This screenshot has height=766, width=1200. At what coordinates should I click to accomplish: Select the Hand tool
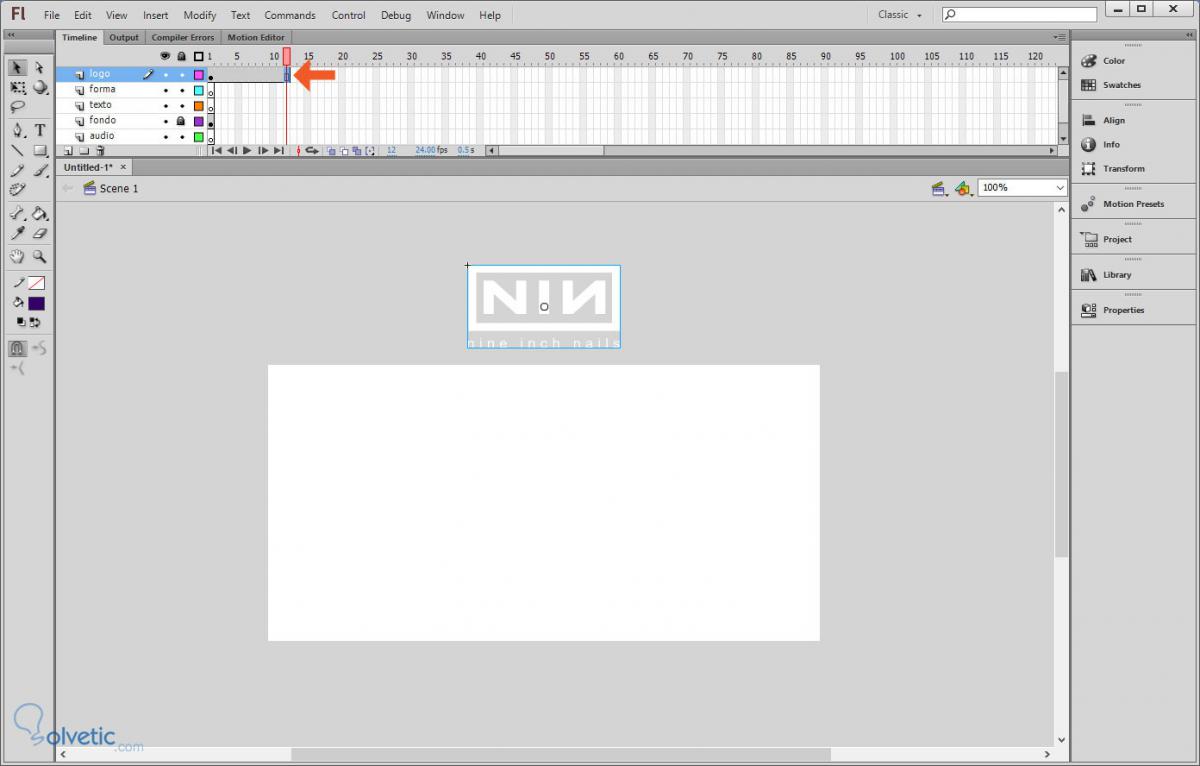pos(17,256)
